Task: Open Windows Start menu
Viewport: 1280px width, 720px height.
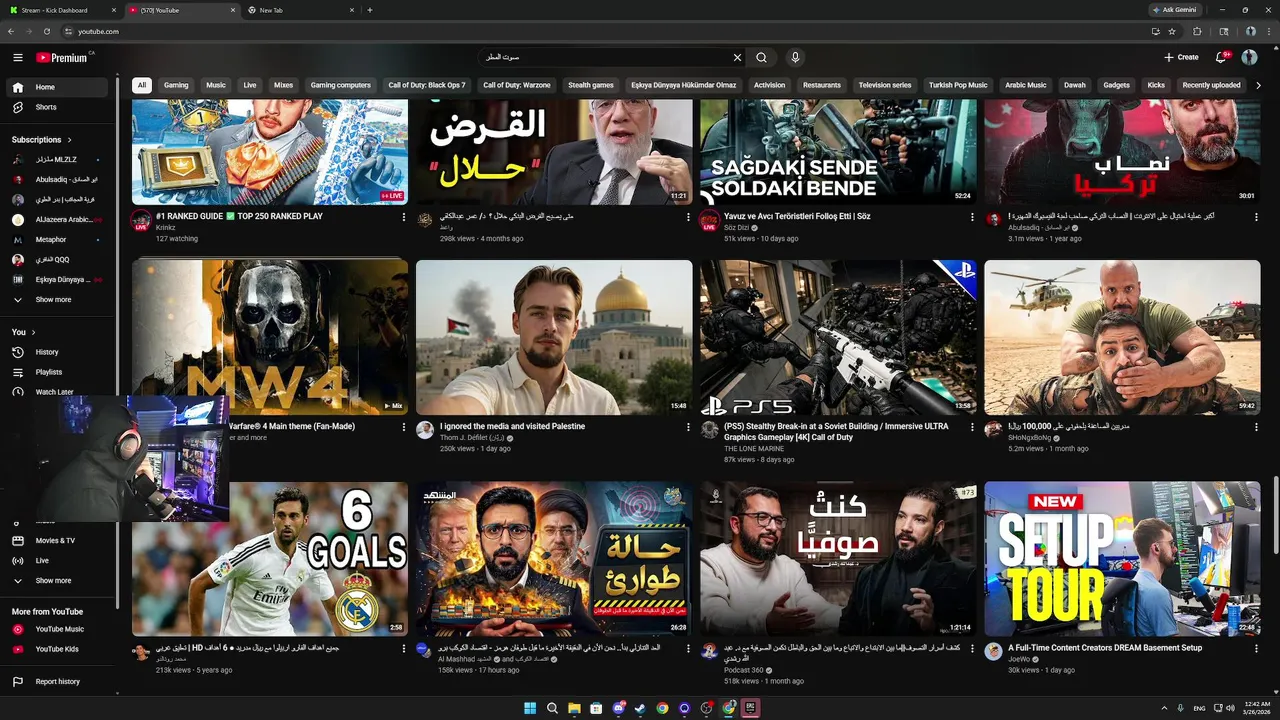Action: click(530, 708)
